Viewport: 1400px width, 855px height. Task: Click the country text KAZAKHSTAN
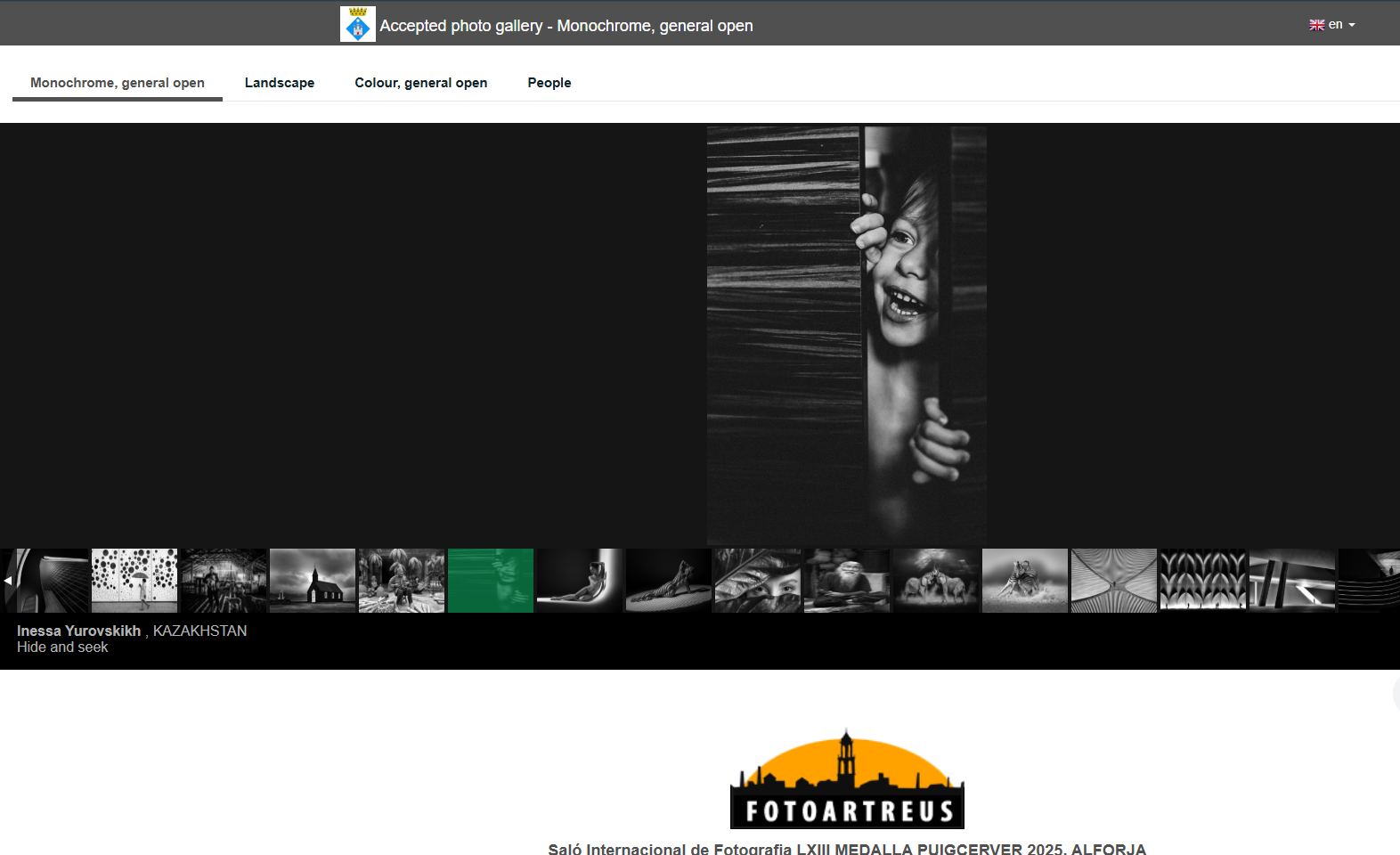click(199, 631)
